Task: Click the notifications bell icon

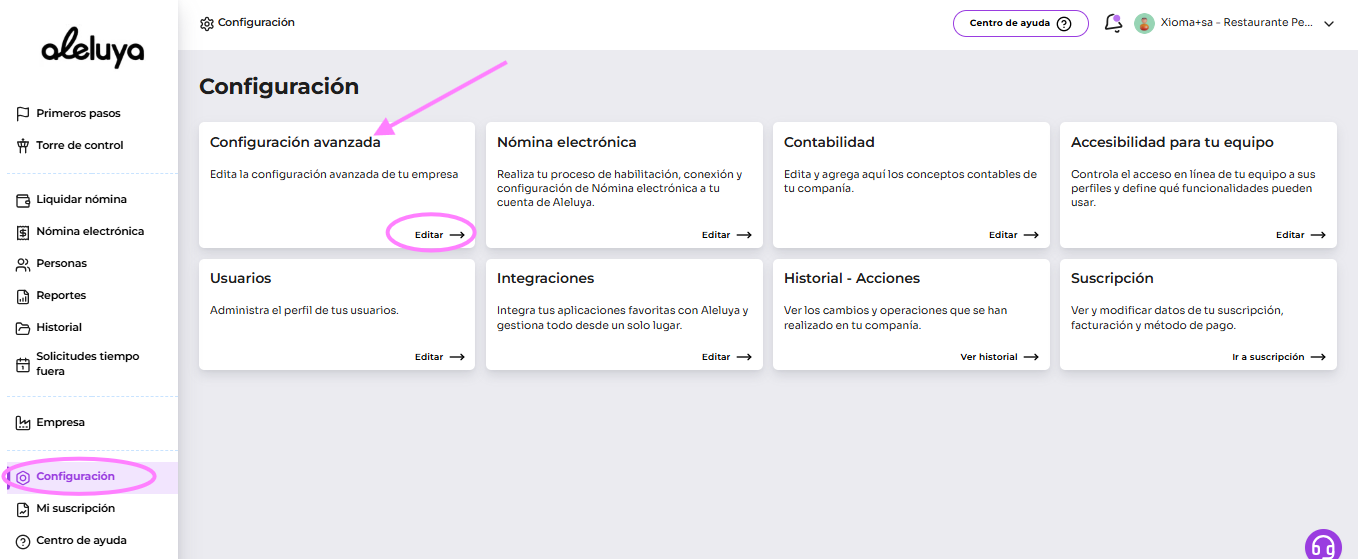Action: (x=1113, y=23)
